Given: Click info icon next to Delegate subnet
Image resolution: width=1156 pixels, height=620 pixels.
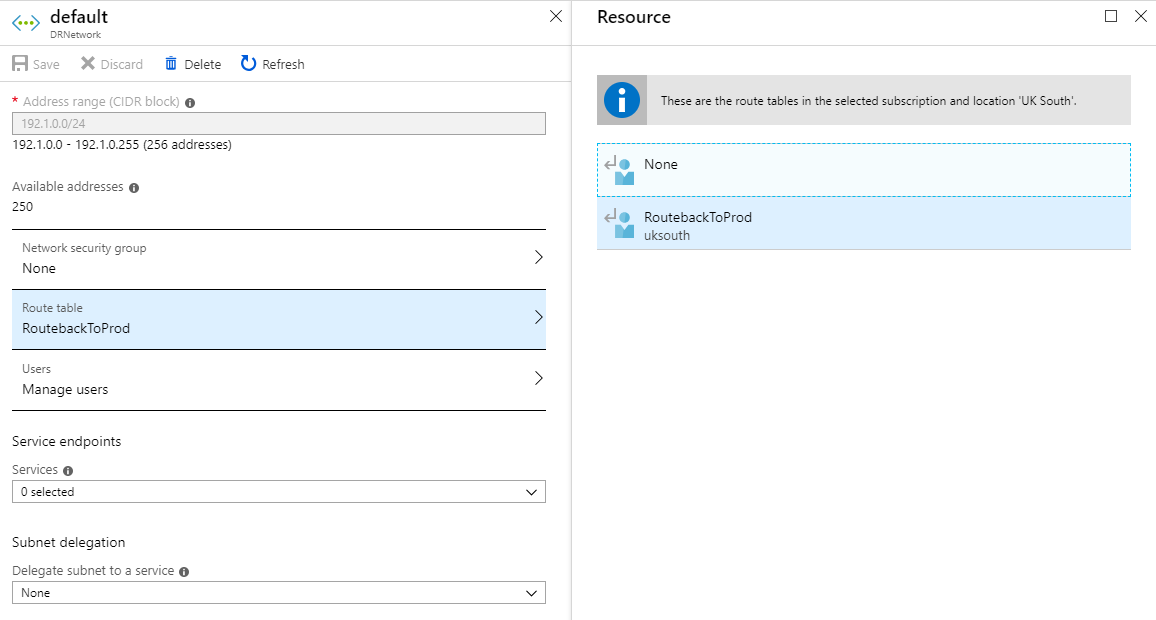Looking at the screenshot, I should [x=184, y=572].
